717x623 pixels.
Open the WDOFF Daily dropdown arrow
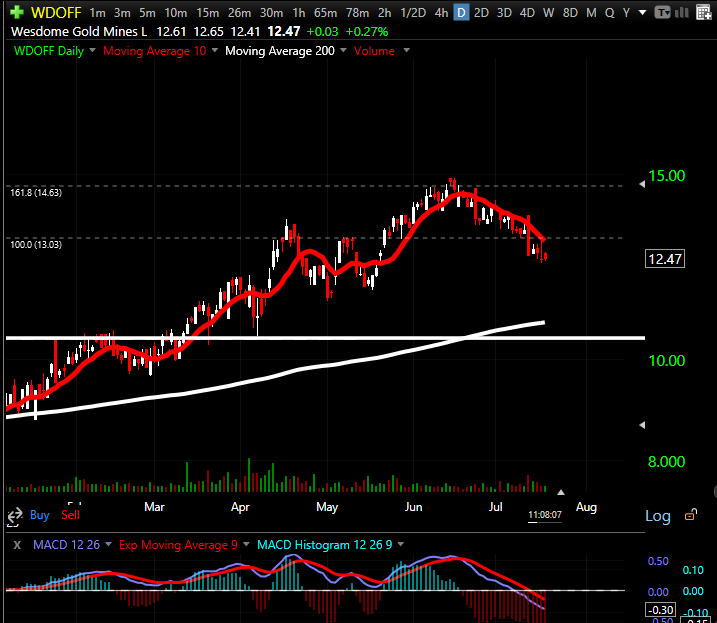92,50
